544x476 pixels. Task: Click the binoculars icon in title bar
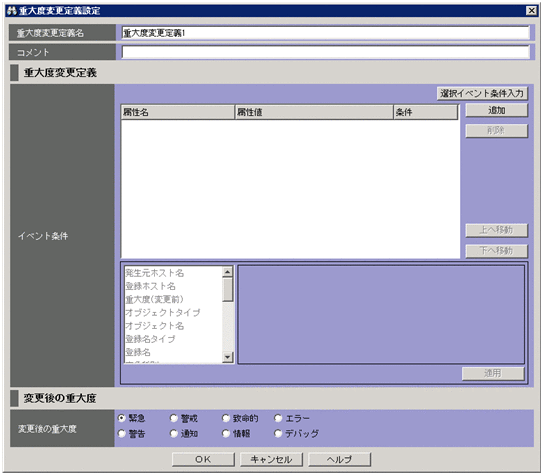(11, 11)
